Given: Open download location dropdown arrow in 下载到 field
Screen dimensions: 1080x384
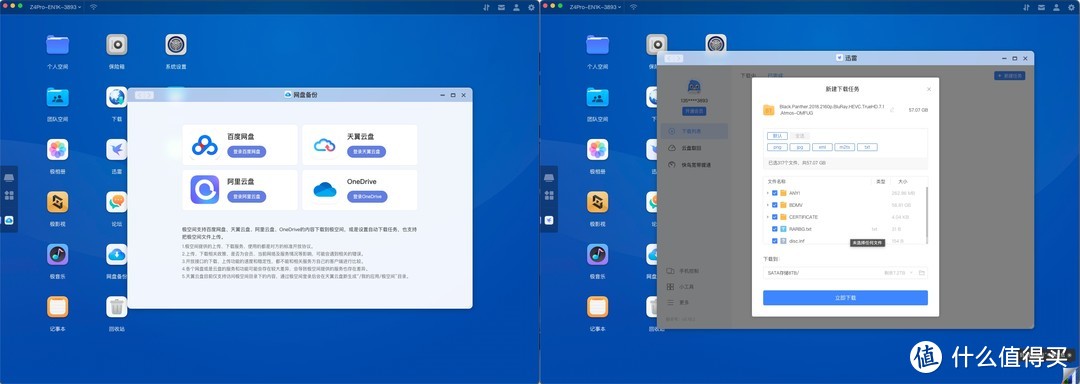Looking at the screenshot, I should [x=911, y=273].
